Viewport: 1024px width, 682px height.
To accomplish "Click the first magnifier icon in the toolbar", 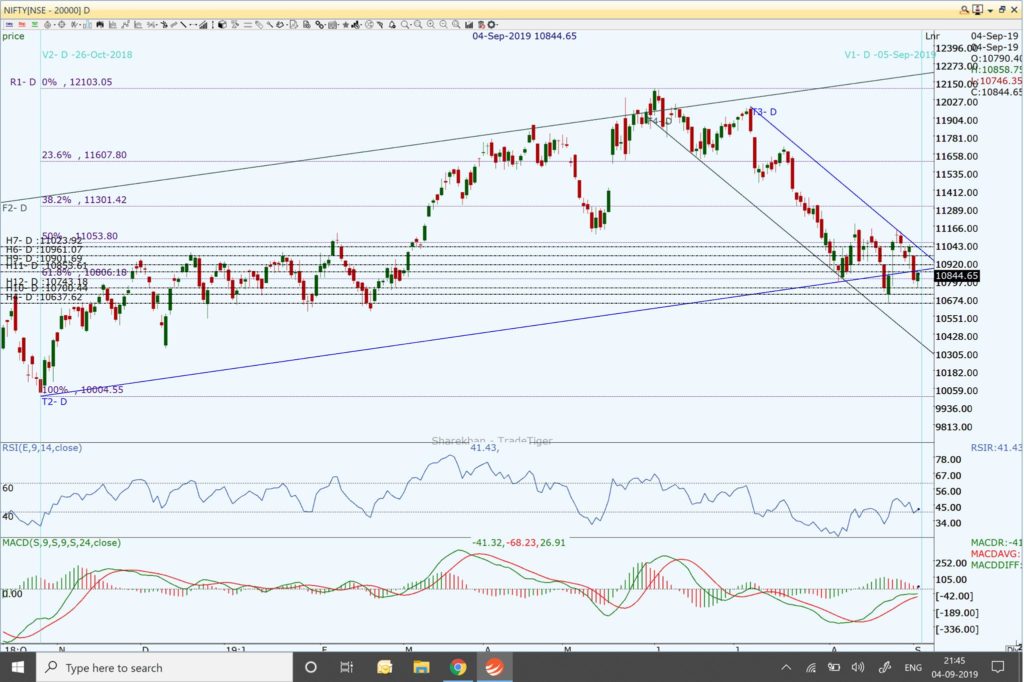I will (405, 25).
